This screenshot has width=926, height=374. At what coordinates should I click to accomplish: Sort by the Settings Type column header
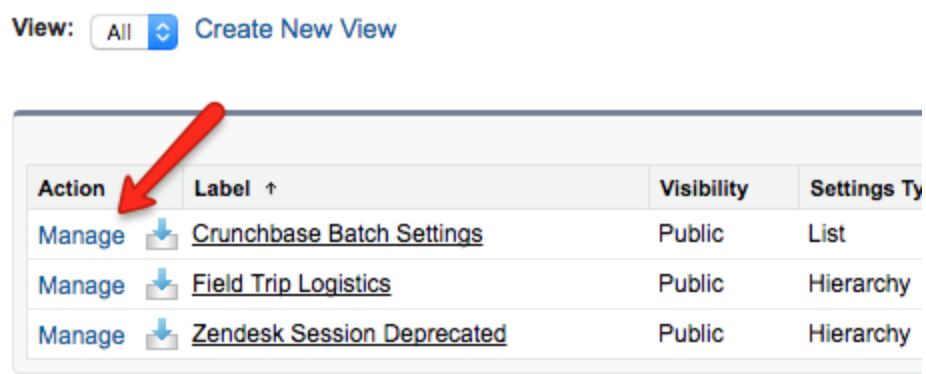866,189
